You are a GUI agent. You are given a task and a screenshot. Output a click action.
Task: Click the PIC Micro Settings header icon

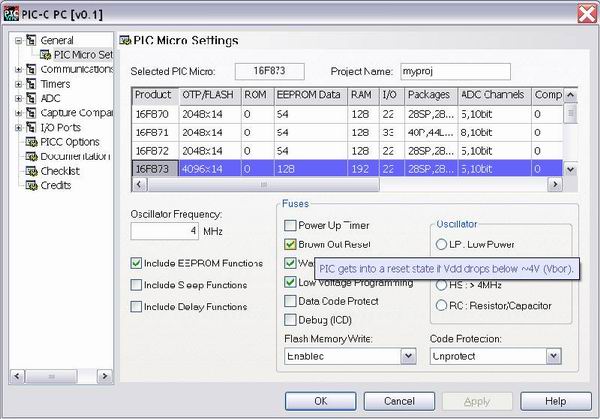(x=125, y=40)
